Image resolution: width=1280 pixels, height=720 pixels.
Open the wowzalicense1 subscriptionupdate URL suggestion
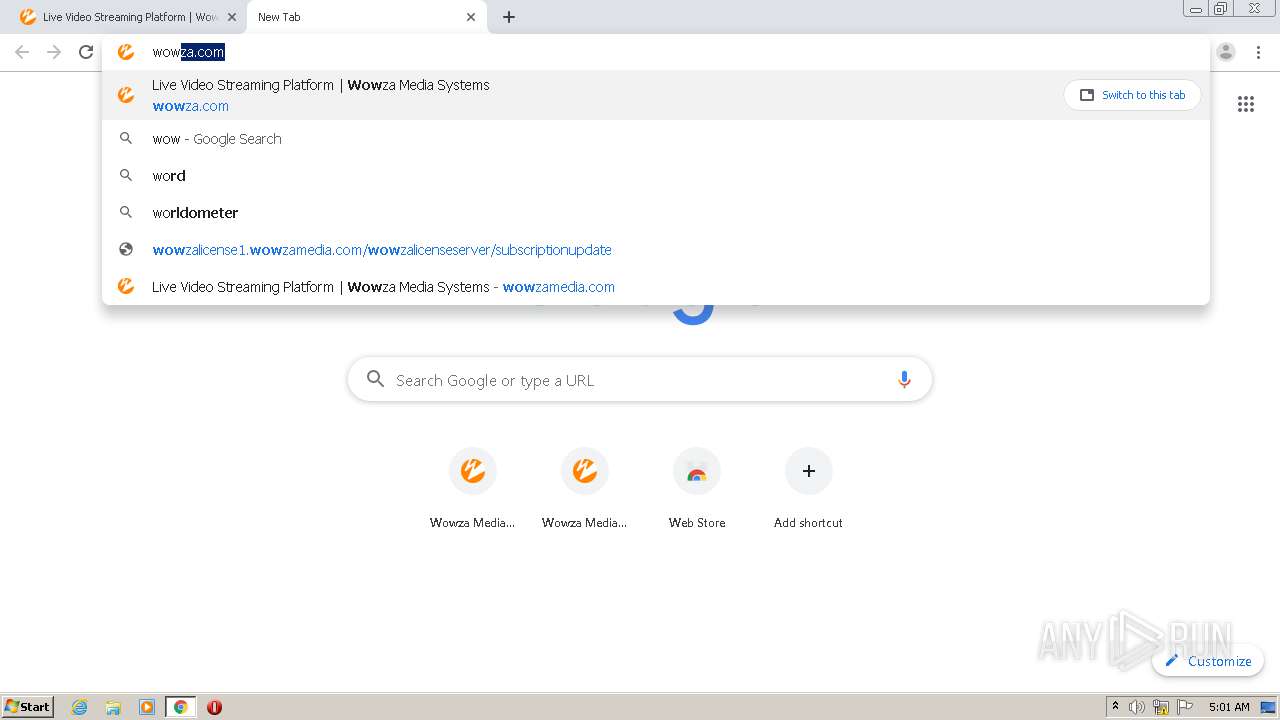656,250
